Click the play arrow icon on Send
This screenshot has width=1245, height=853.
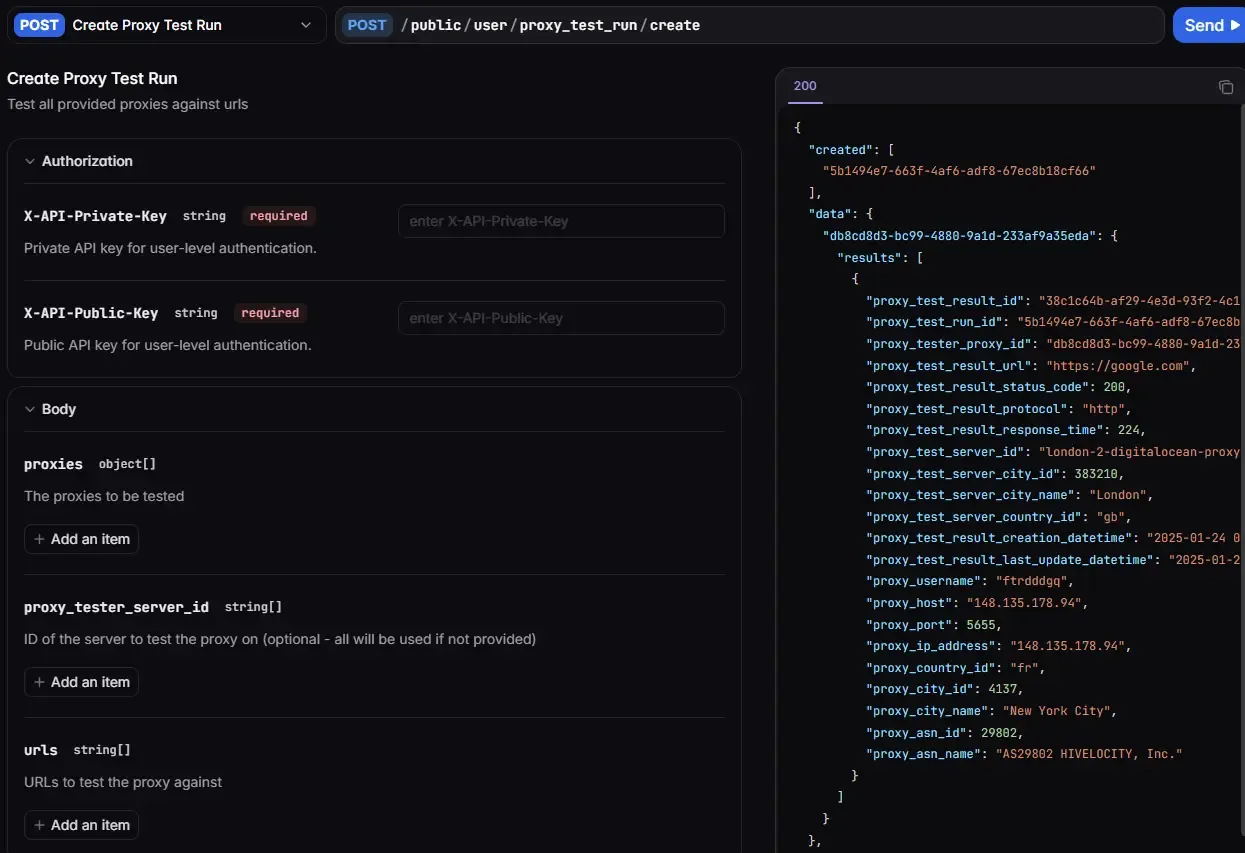click(x=1235, y=25)
